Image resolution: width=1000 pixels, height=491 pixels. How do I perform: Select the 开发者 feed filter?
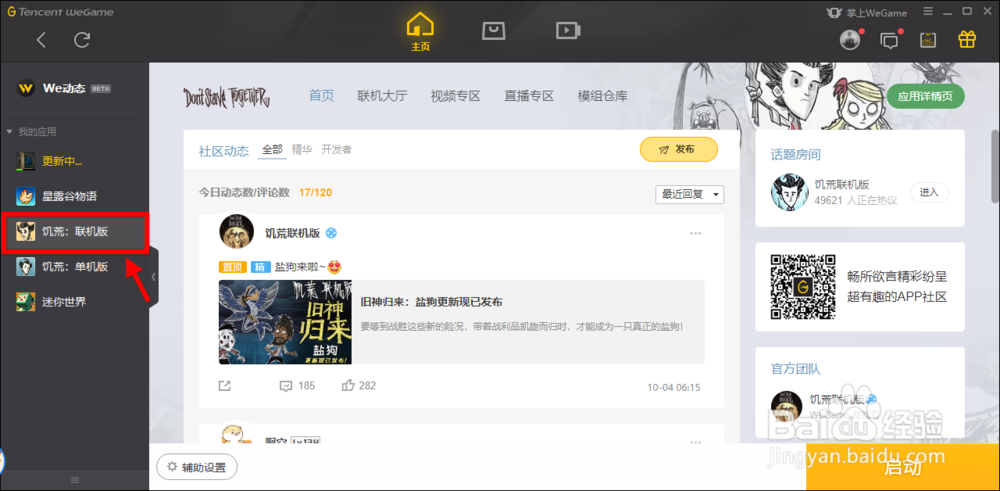click(x=336, y=150)
